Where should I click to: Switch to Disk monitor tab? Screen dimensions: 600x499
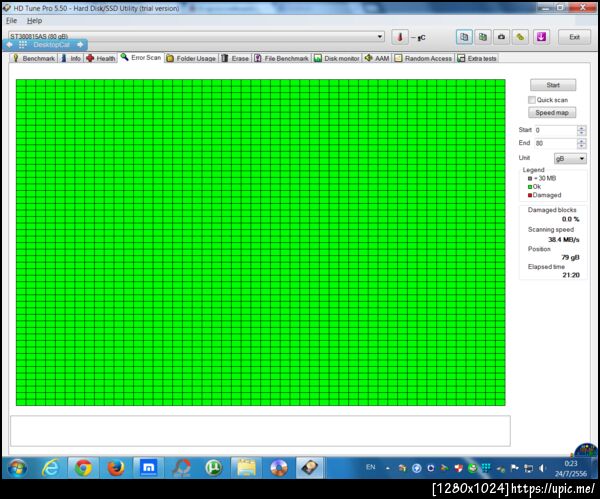(x=337, y=58)
